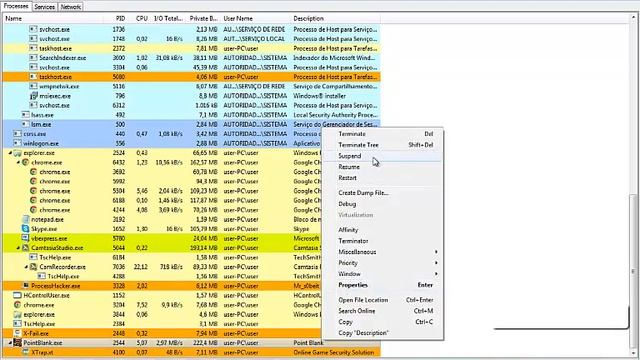Screen dimensions: 640x360
Task: Click the notepad.exe process icon
Action: (26, 220)
